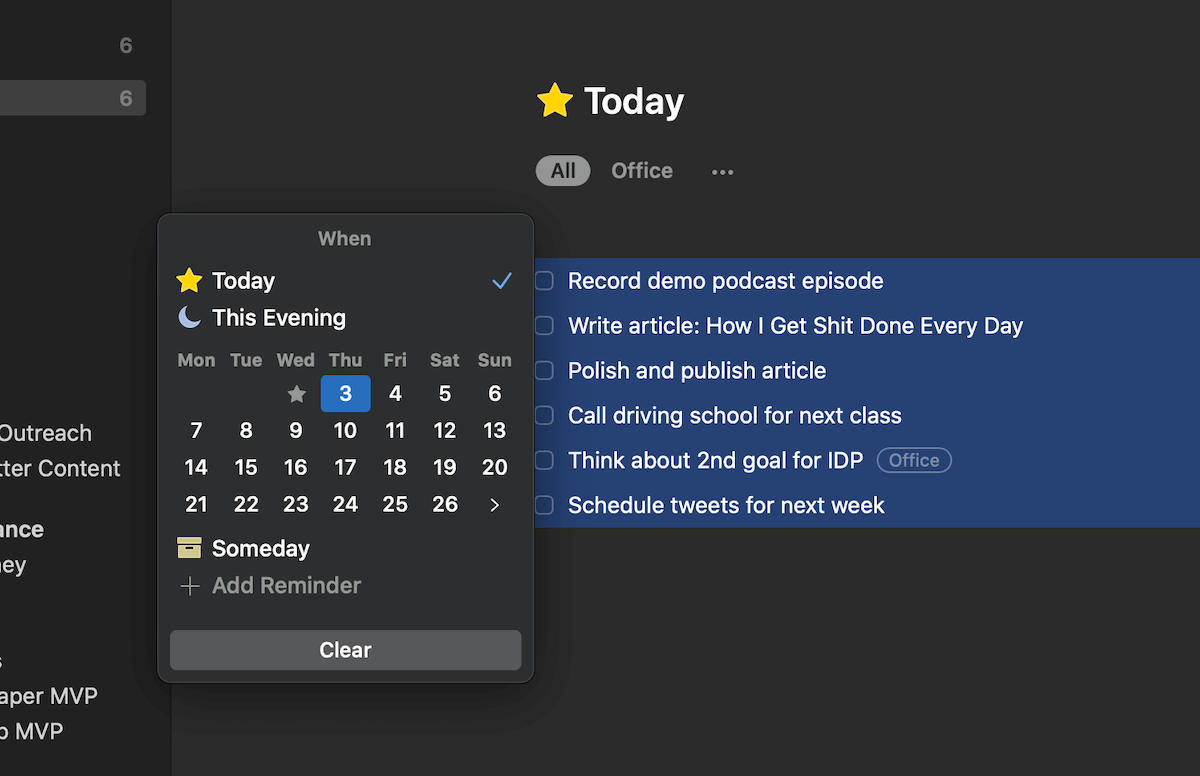Open extra tag filters via the ellipsis

(x=722, y=171)
